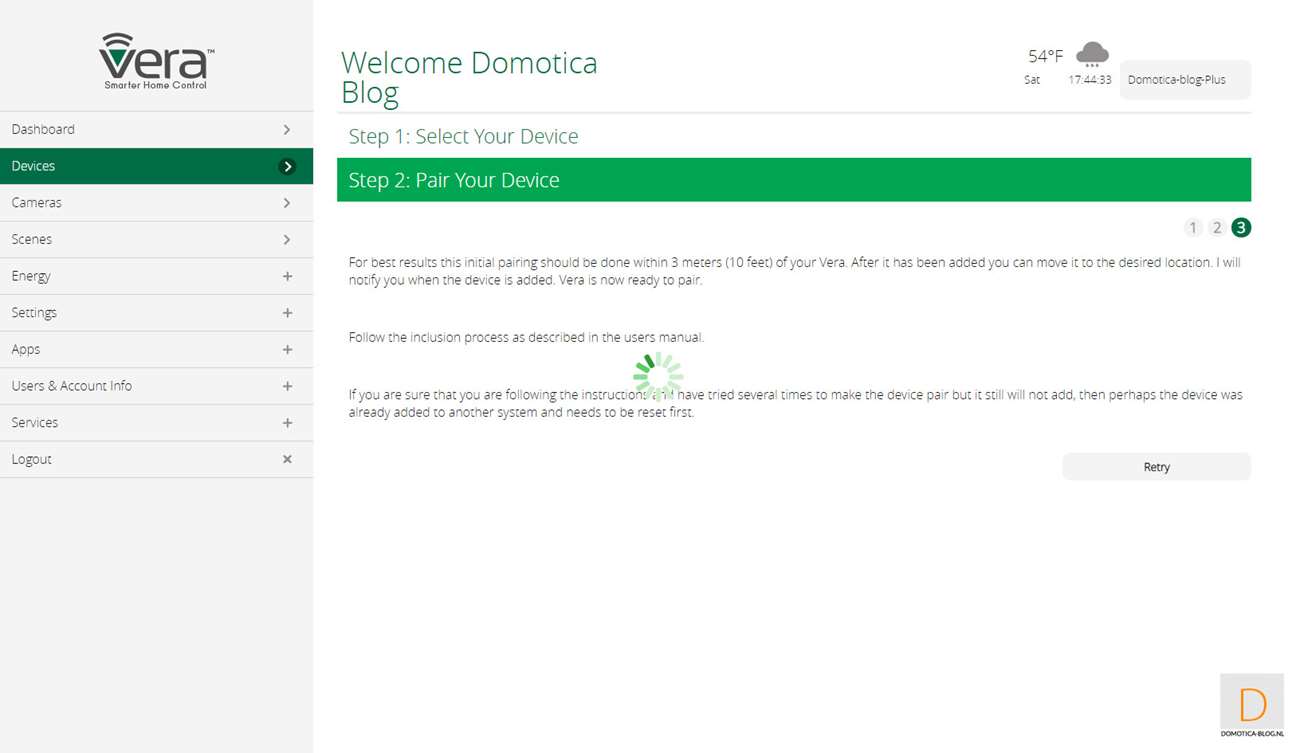Click the Dashboard chevron icon

pyautogui.click(x=287, y=130)
